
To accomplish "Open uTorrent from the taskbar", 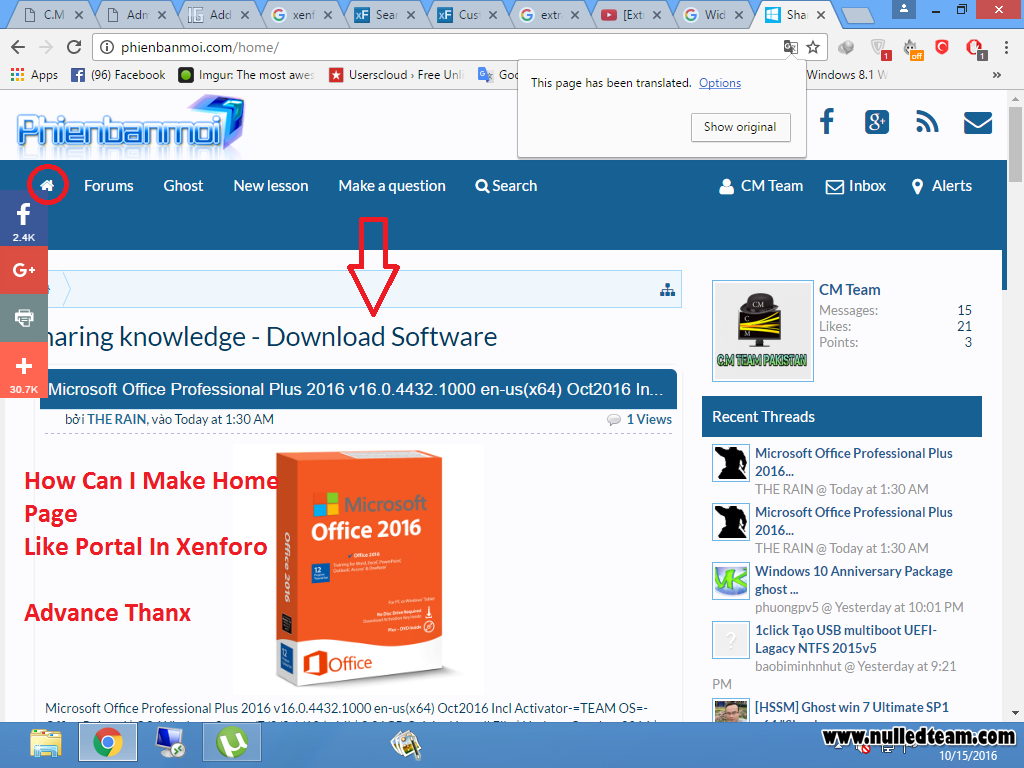I will click(x=232, y=744).
